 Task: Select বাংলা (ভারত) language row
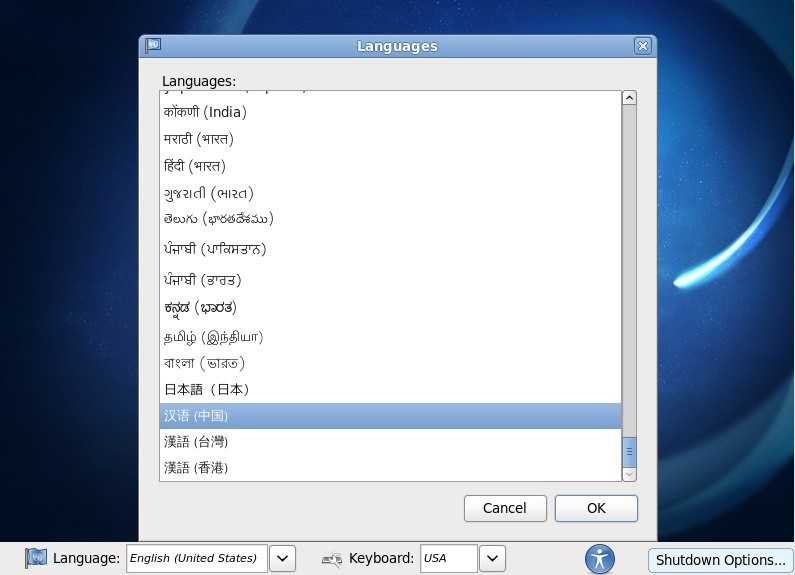pos(390,363)
